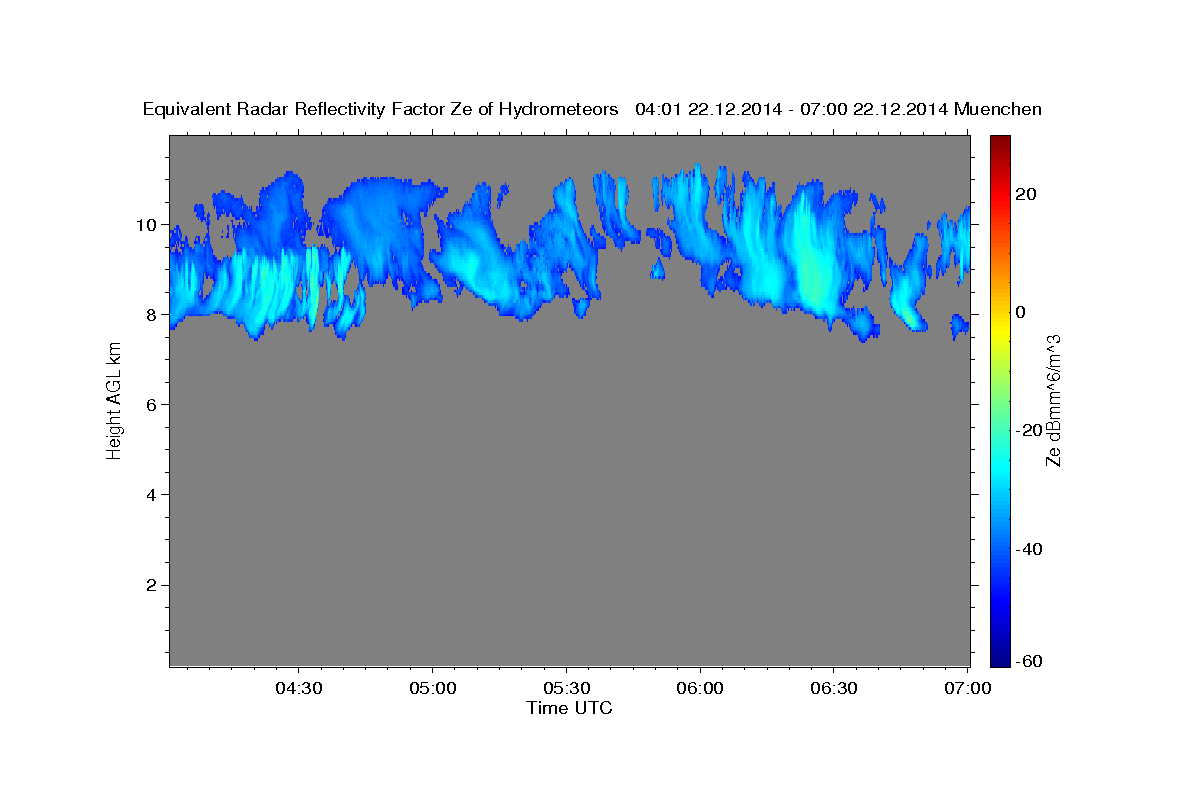The image size is (1200, 800).
Task: Click the dark blue bottom of the colorbar
Action: click(x=999, y=657)
